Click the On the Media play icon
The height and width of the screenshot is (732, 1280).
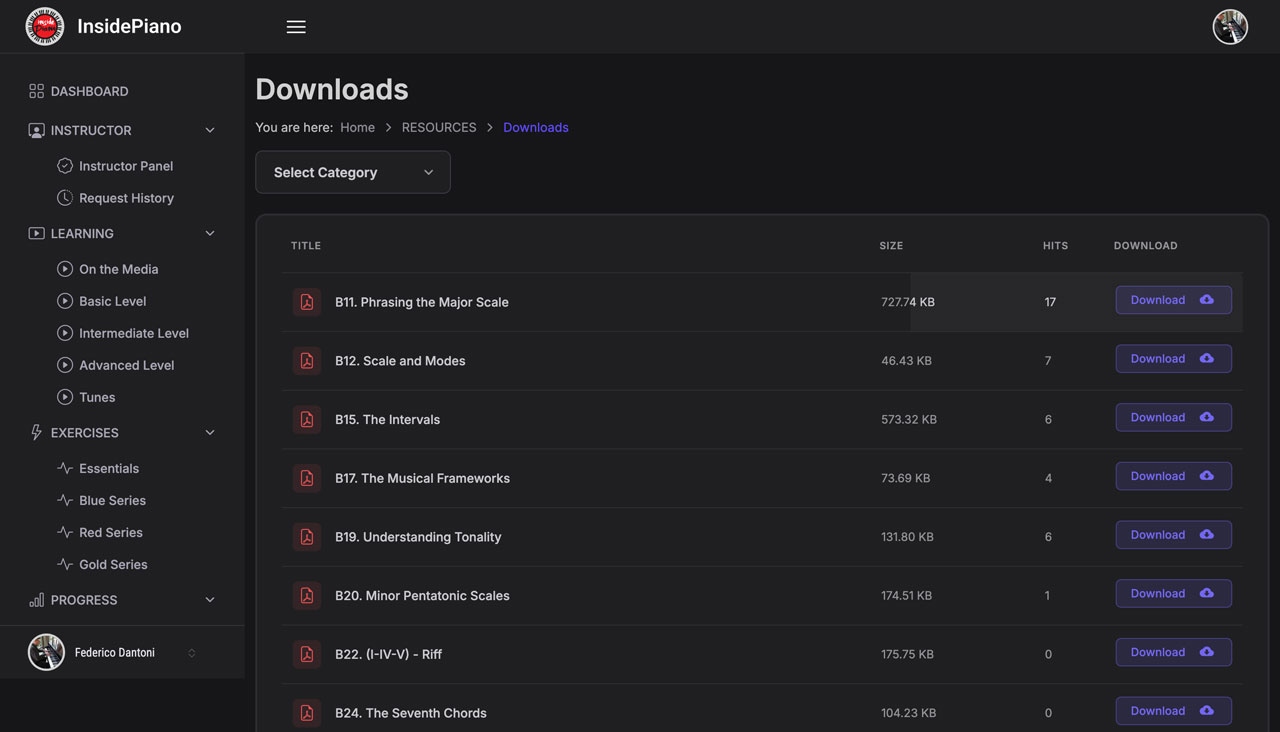(65, 269)
